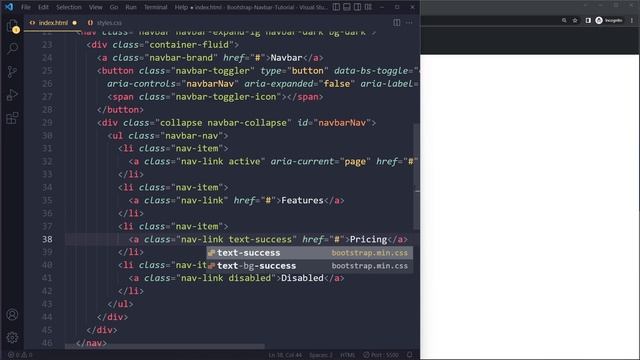640x360 pixels.
Task: Select the text-success autocomplete suggestion
Action: tap(309, 253)
